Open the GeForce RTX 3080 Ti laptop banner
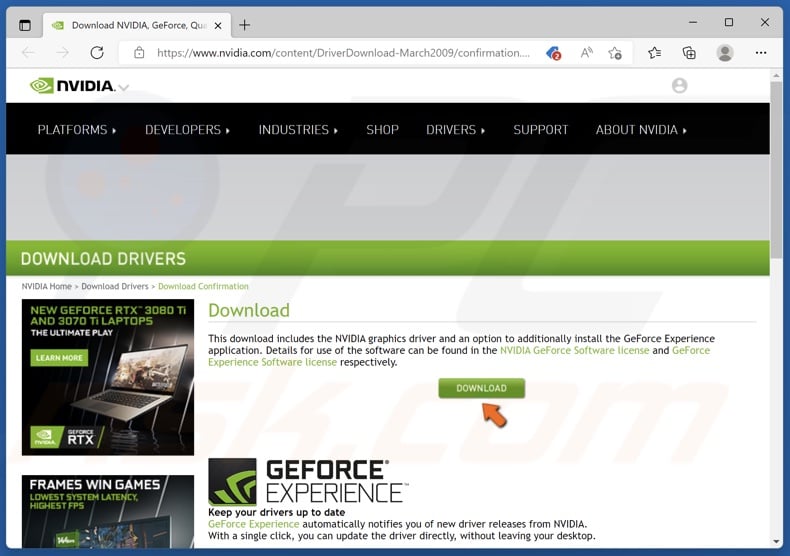This screenshot has width=790, height=556. click(x=108, y=377)
